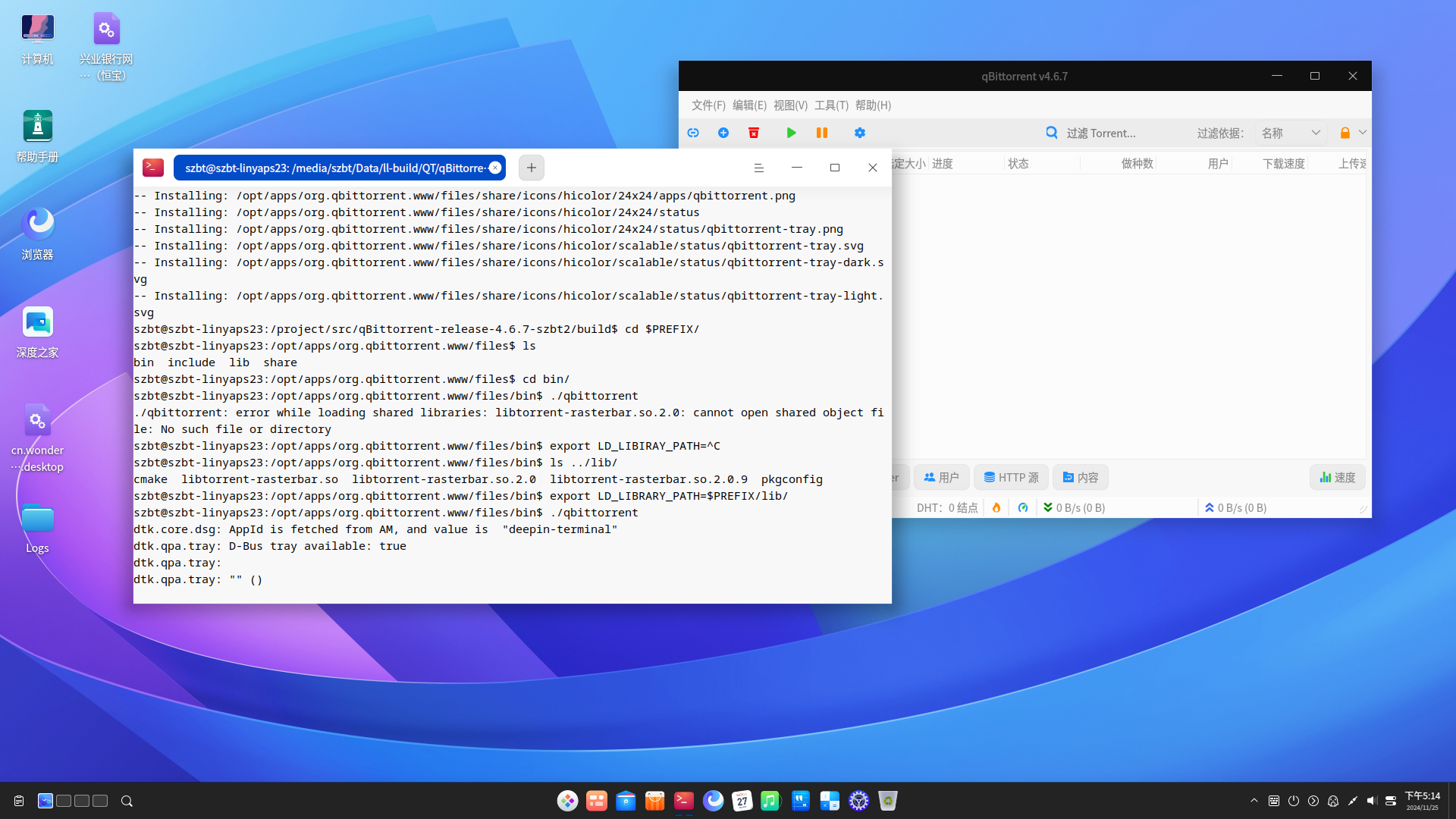
Task: Open the 浏览器 desktop icon
Action: pos(37,234)
